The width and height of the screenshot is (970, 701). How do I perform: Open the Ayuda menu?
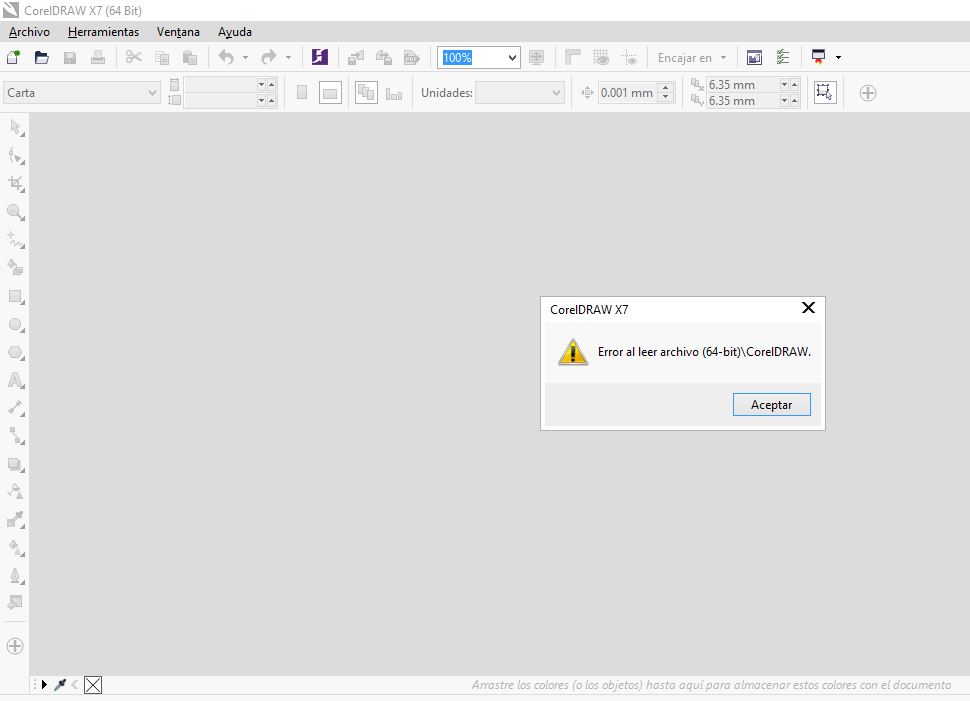point(234,32)
